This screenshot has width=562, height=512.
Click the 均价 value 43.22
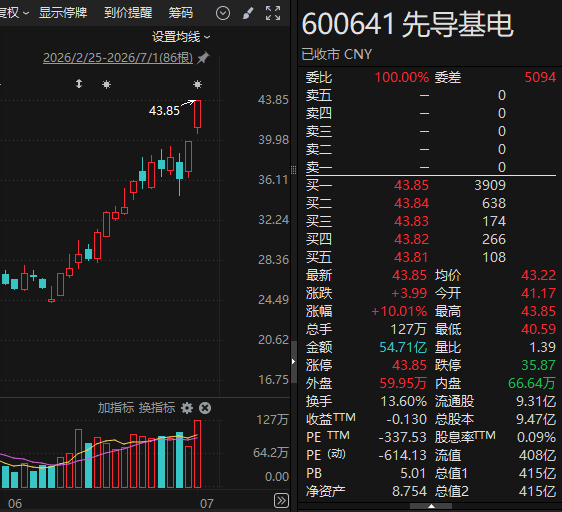click(x=538, y=275)
